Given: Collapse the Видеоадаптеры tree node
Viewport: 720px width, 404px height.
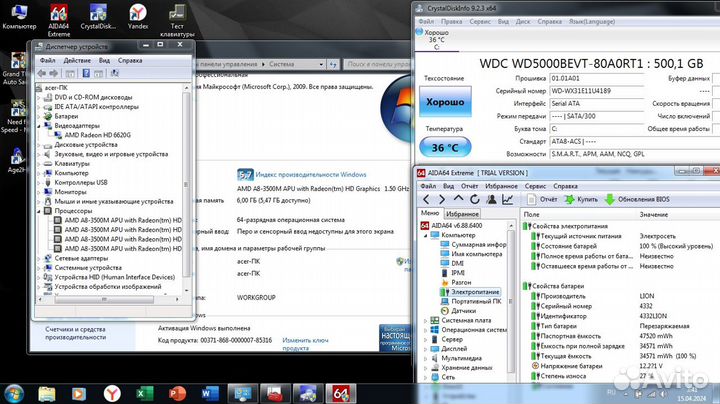Looking at the screenshot, I should tap(40, 125).
